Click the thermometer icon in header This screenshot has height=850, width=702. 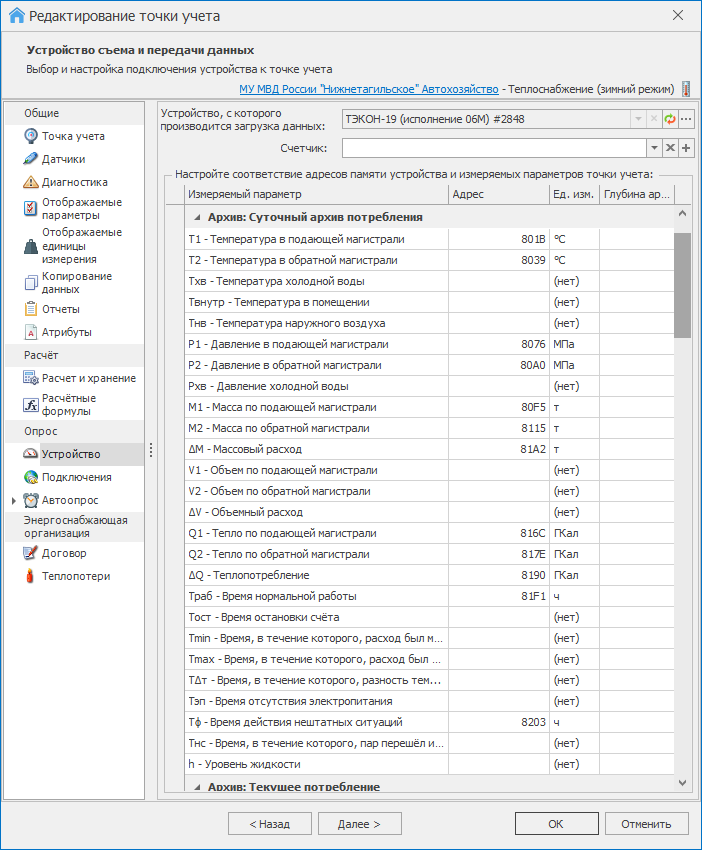(686, 89)
